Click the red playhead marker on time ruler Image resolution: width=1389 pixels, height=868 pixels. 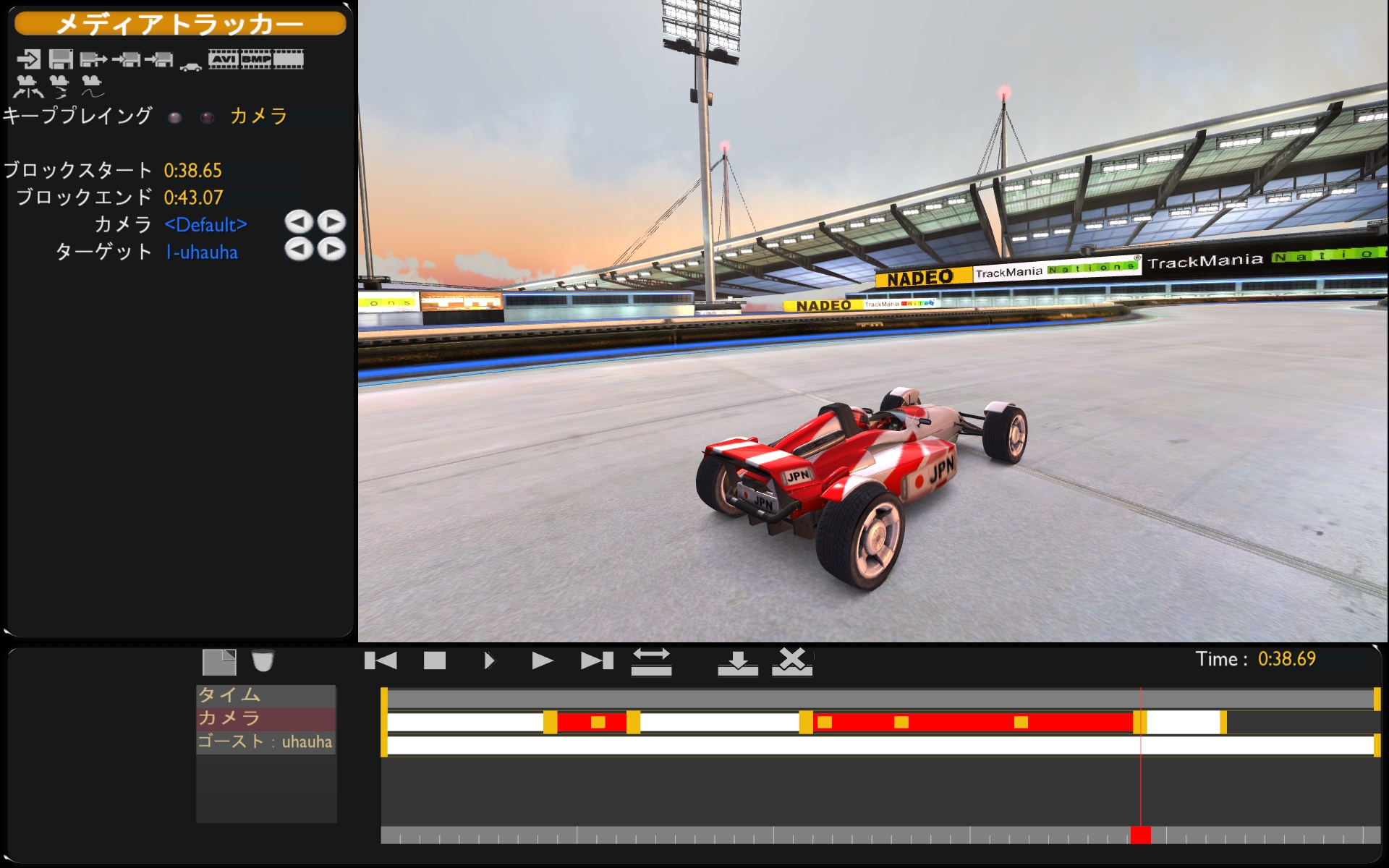click(x=1141, y=835)
